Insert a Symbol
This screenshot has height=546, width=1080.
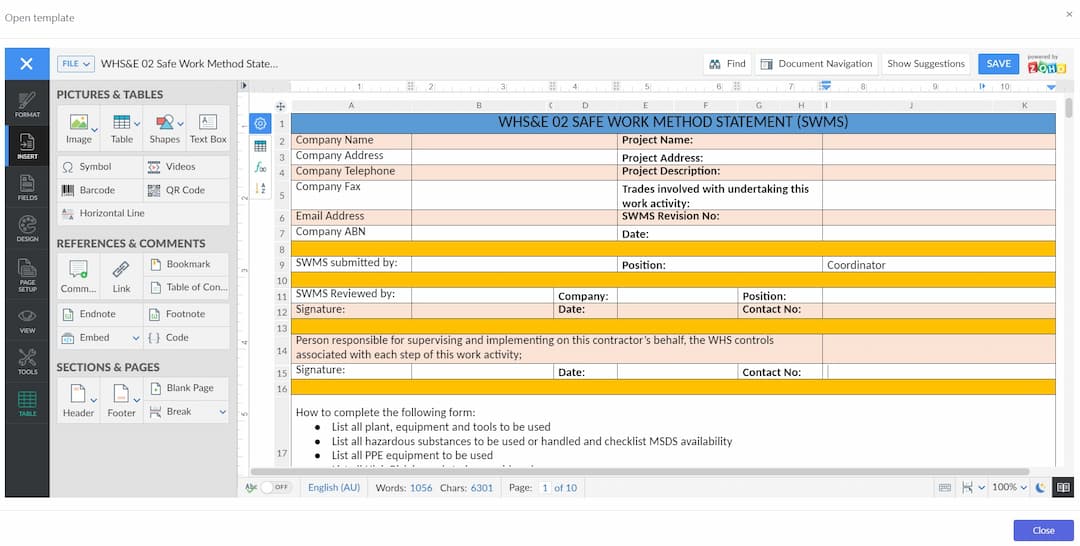pos(101,167)
